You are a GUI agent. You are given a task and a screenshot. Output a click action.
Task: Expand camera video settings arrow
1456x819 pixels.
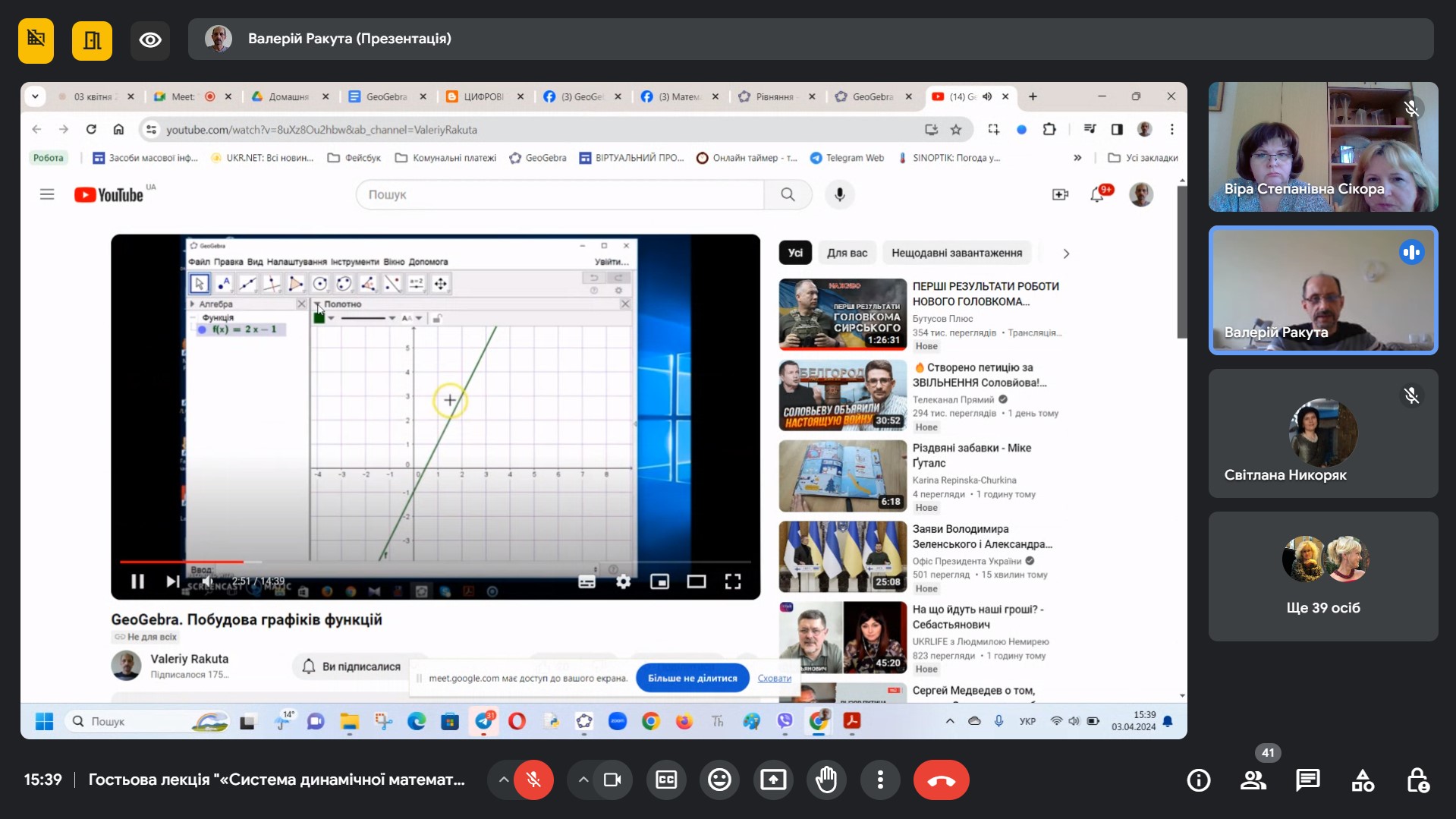583,780
